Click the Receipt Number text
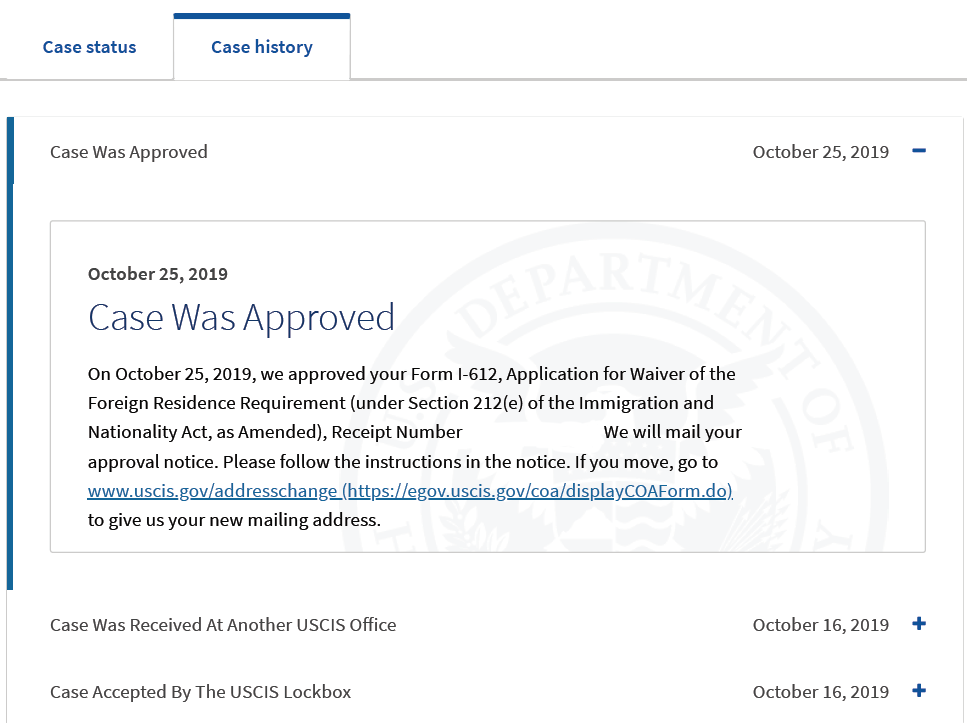This screenshot has height=723, width=967. click(x=397, y=432)
